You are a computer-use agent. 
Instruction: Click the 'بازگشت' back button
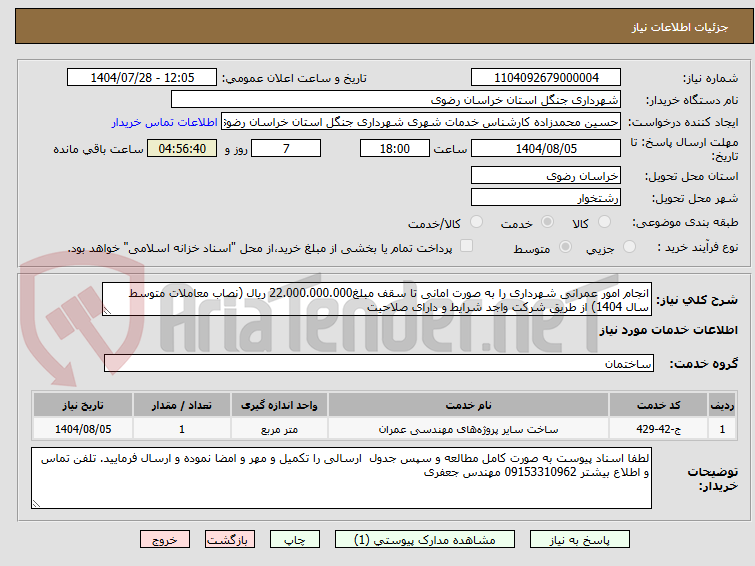230,540
